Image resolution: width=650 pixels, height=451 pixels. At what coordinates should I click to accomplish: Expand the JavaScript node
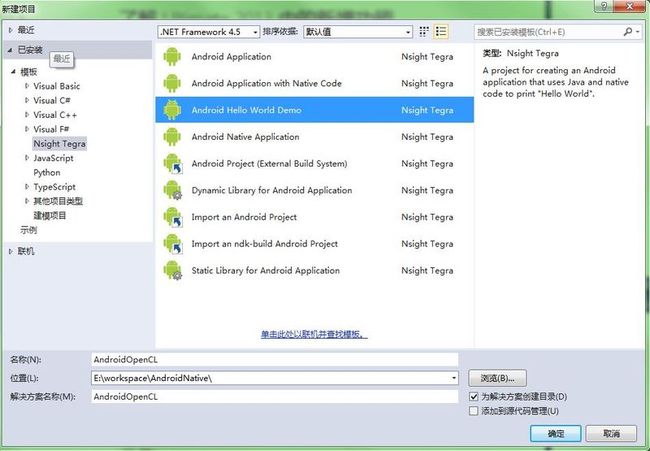point(27,158)
